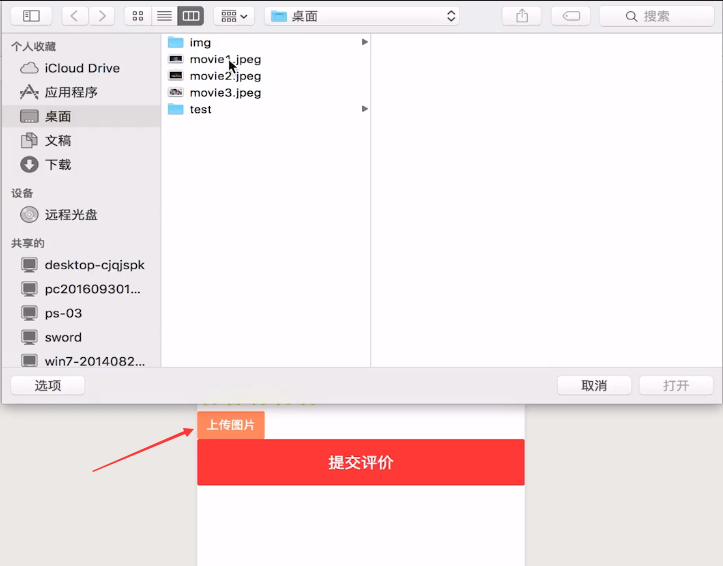Expand the img folder arrow
Viewport: 723px width, 566px height.
click(x=365, y=42)
